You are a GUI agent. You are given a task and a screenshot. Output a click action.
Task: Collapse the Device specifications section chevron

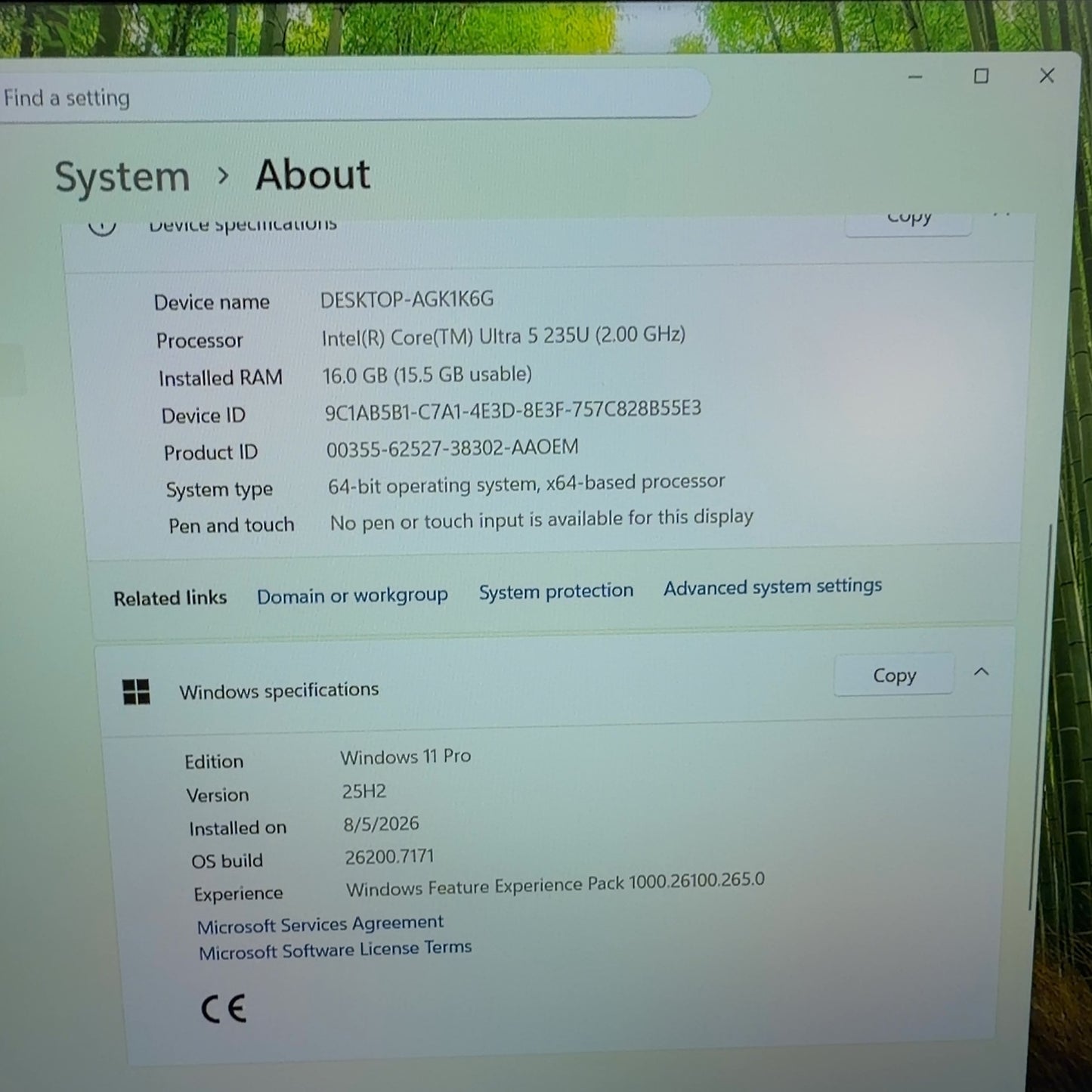click(1001, 217)
